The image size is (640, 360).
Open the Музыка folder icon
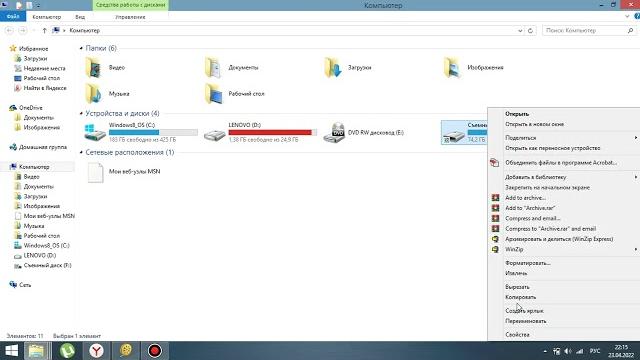[93, 93]
